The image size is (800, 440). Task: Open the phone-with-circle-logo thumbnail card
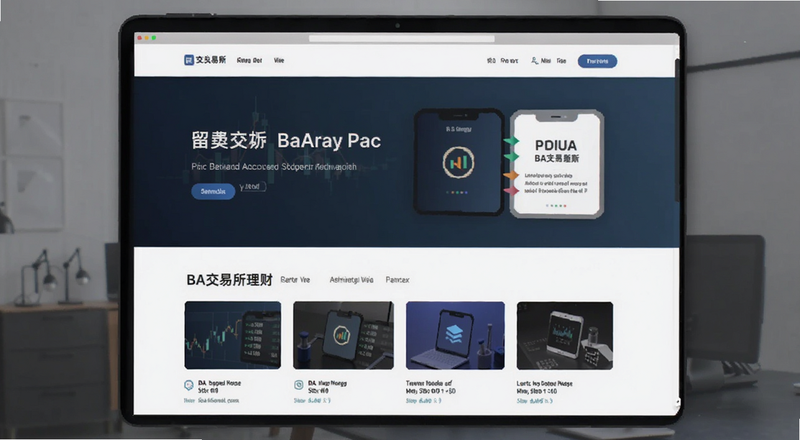[x=343, y=335]
